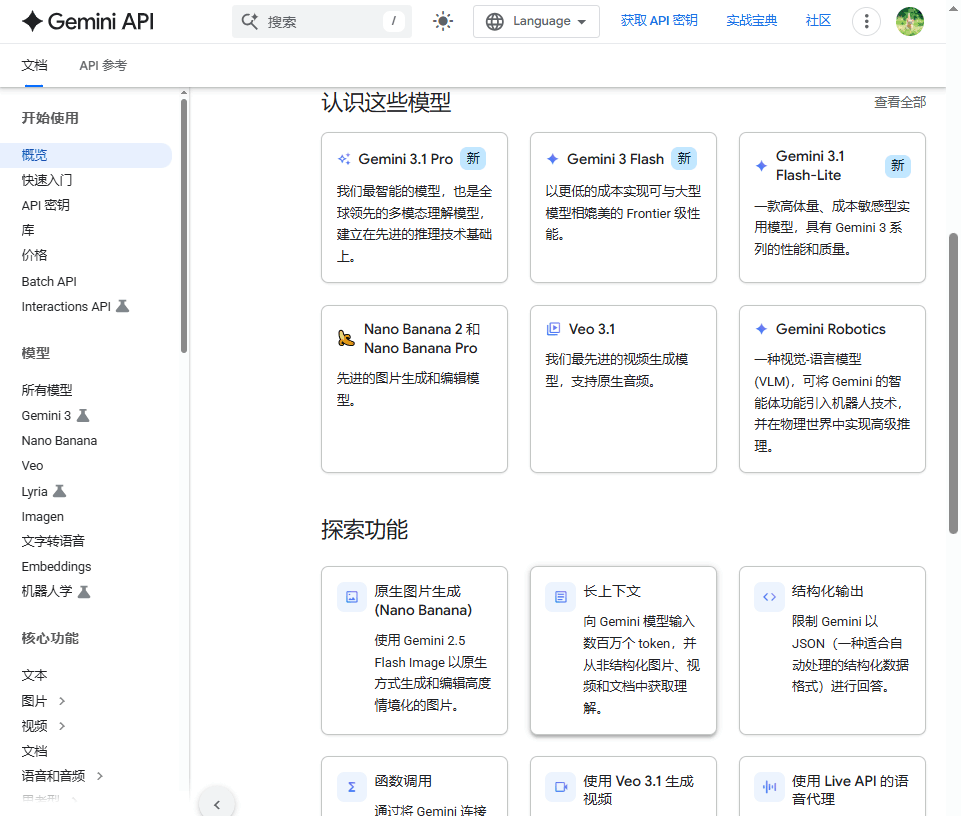961x816 pixels.
Task: Collapse the sidebar with the chevron button
Action: 217,803
